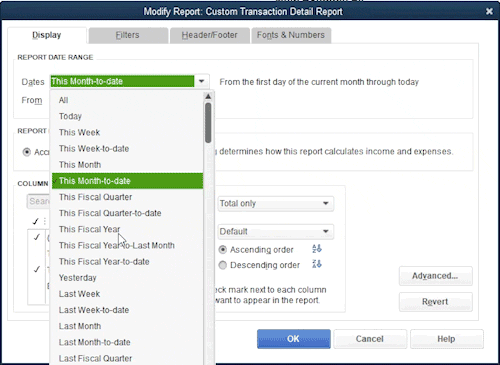The width and height of the screenshot is (500, 365).
Task: Click the Revert button
Action: pyautogui.click(x=435, y=302)
